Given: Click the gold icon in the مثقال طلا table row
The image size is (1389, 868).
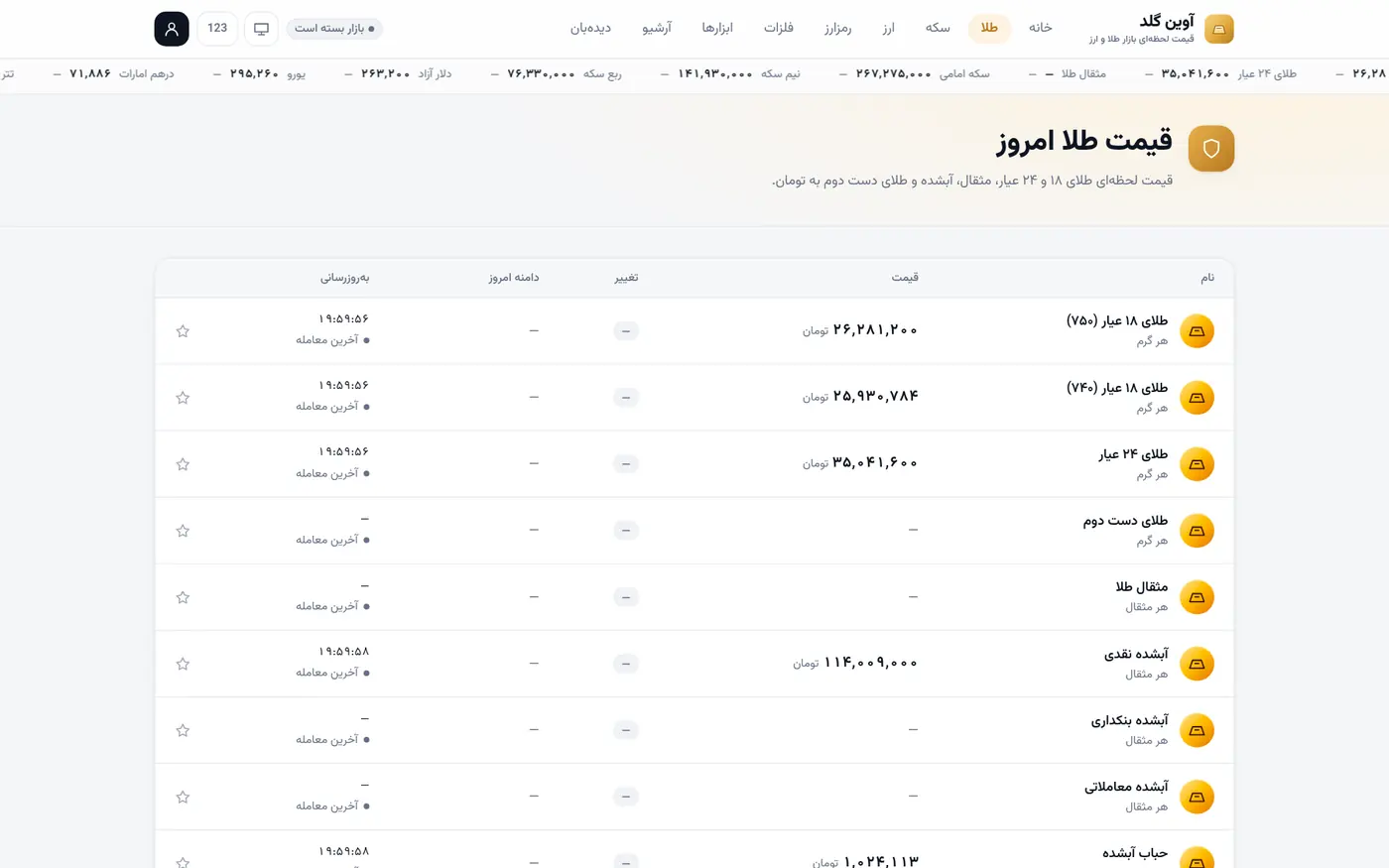Looking at the screenshot, I should pyautogui.click(x=1198, y=597).
